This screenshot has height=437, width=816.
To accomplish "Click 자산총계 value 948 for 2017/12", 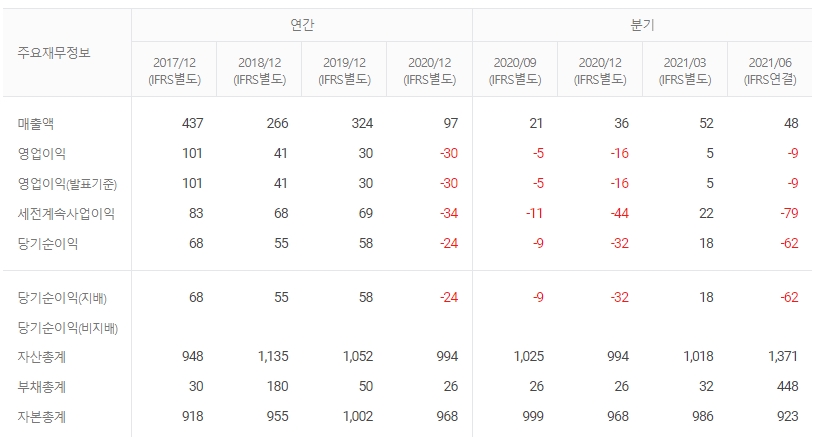I will click(x=193, y=356).
